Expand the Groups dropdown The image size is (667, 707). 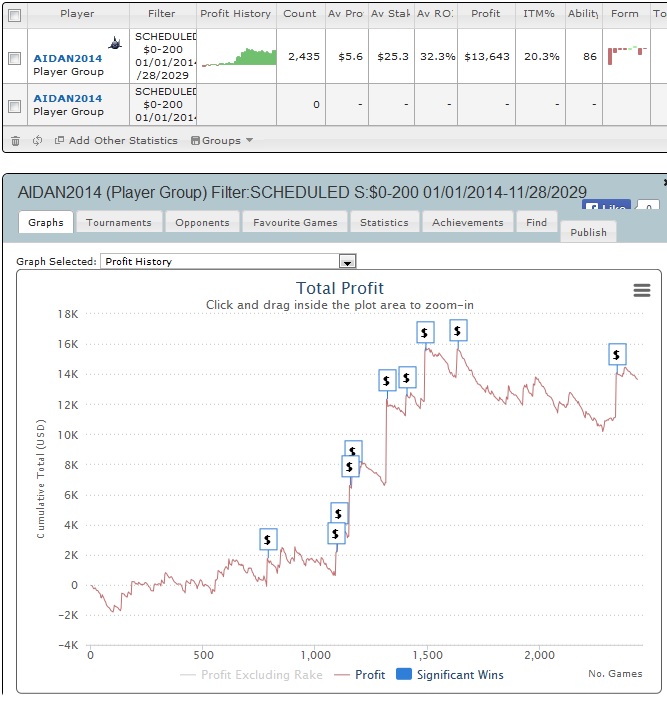(221, 140)
